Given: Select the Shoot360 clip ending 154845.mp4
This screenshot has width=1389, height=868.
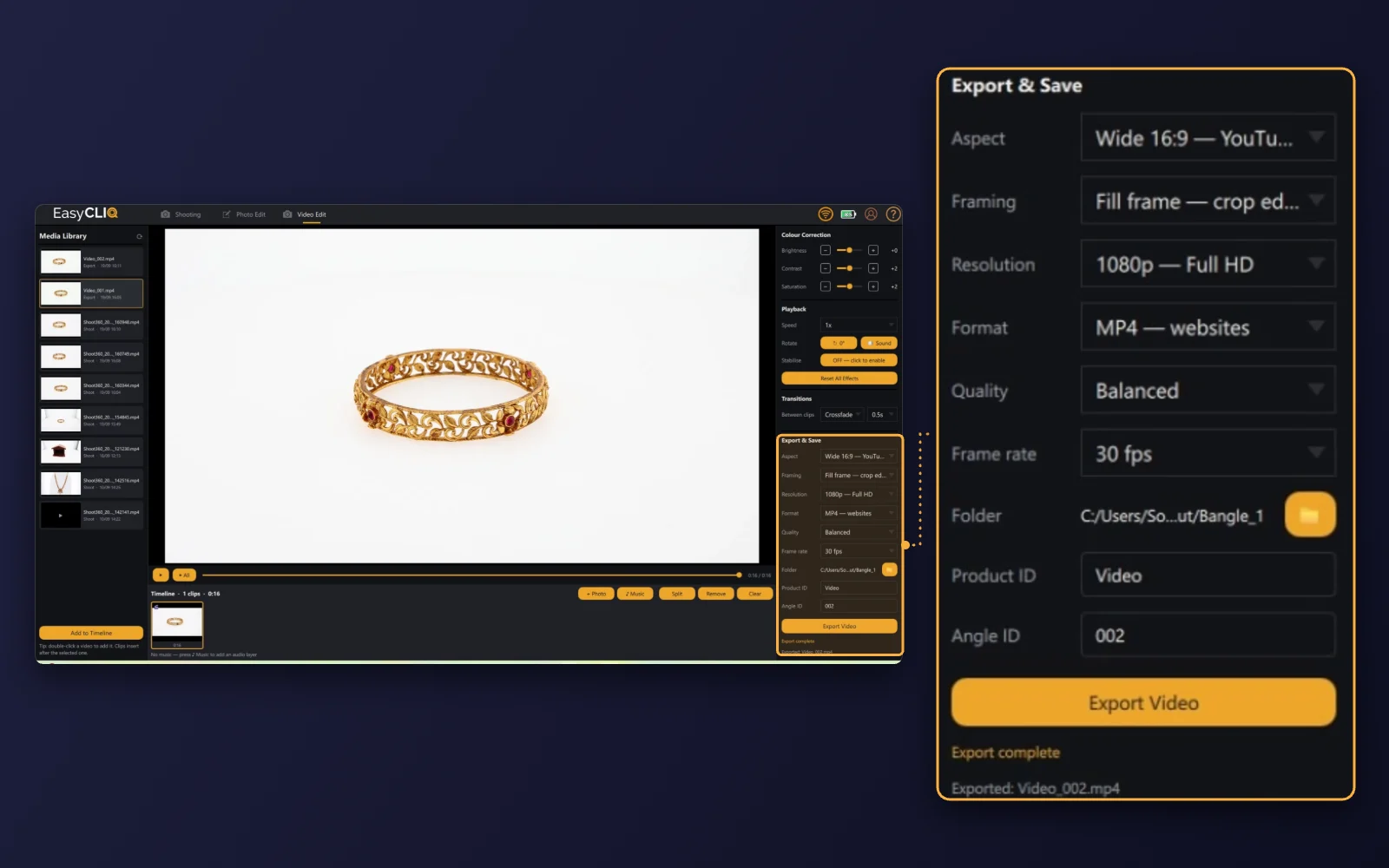Looking at the screenshot, I should [91, 420].
